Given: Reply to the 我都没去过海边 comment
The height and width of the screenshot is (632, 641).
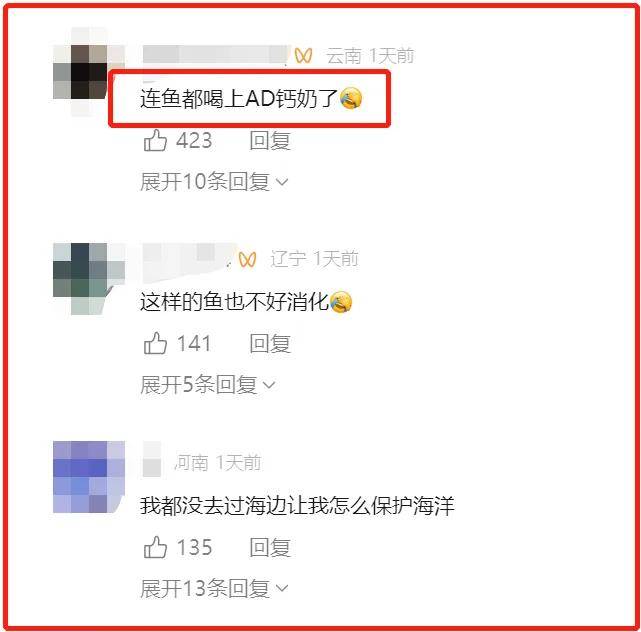Looking at the screenshot, I should pos(270,547).
